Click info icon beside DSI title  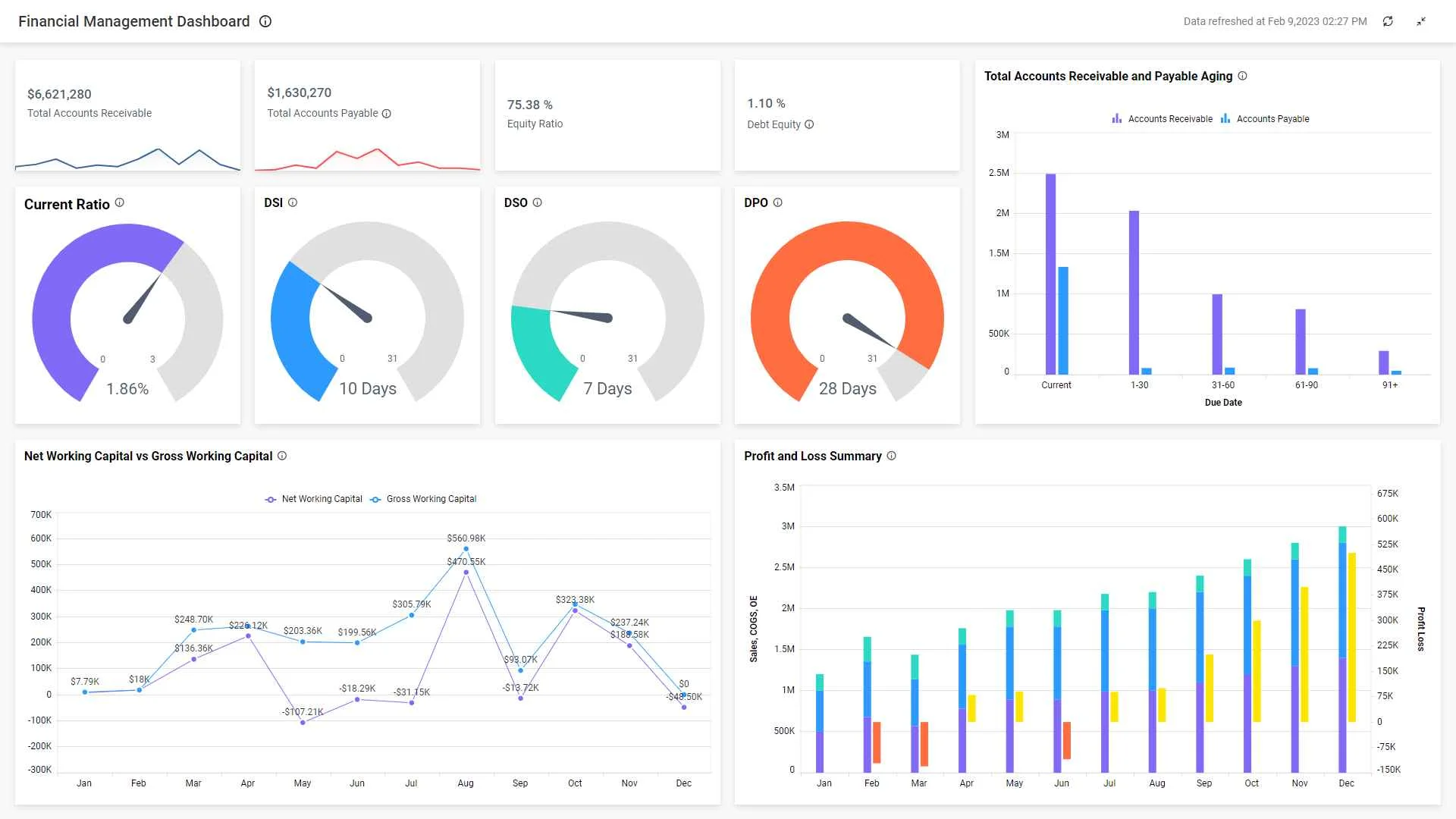pos(293,202)
